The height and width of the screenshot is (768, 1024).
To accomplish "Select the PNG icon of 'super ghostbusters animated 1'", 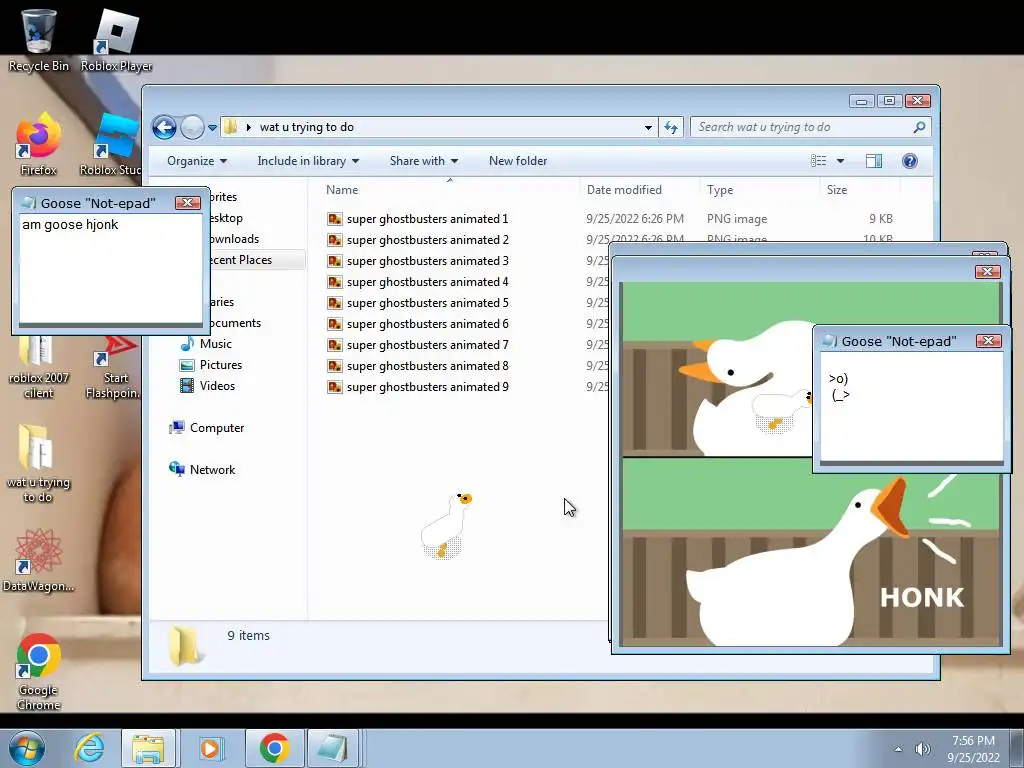I will [x=334, y=219].
